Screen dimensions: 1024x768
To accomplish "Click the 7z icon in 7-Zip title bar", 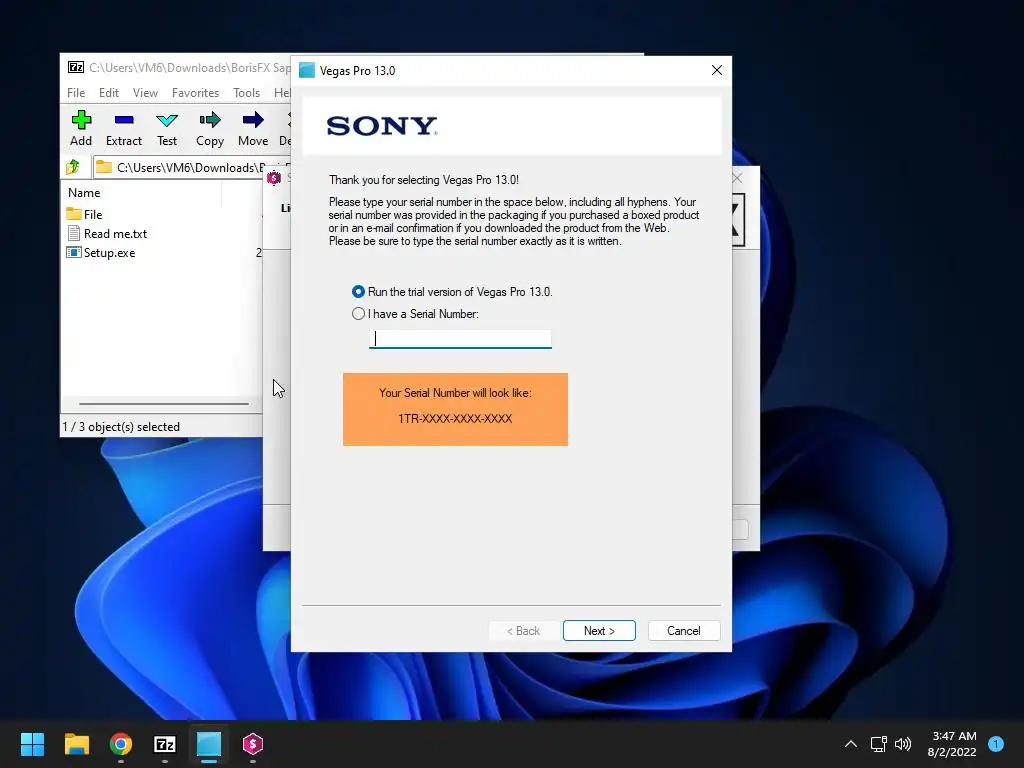I will coord(76,67).
